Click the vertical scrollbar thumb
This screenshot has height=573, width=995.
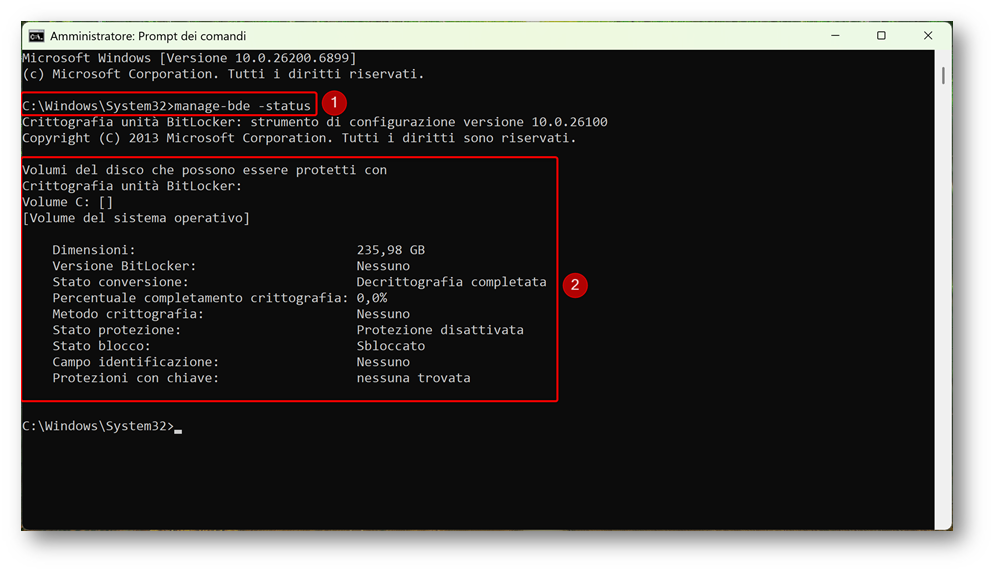tap(943, 76)
